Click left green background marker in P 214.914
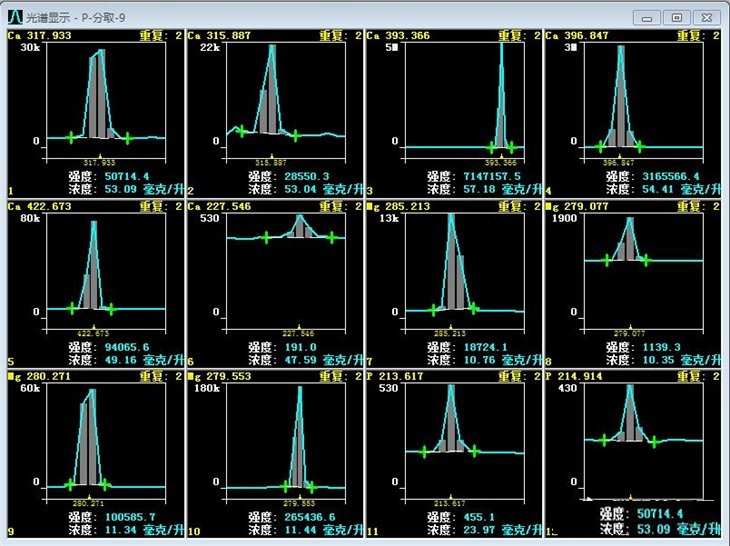This screenshot has height=546, width=730. click(x=604, y=440)
